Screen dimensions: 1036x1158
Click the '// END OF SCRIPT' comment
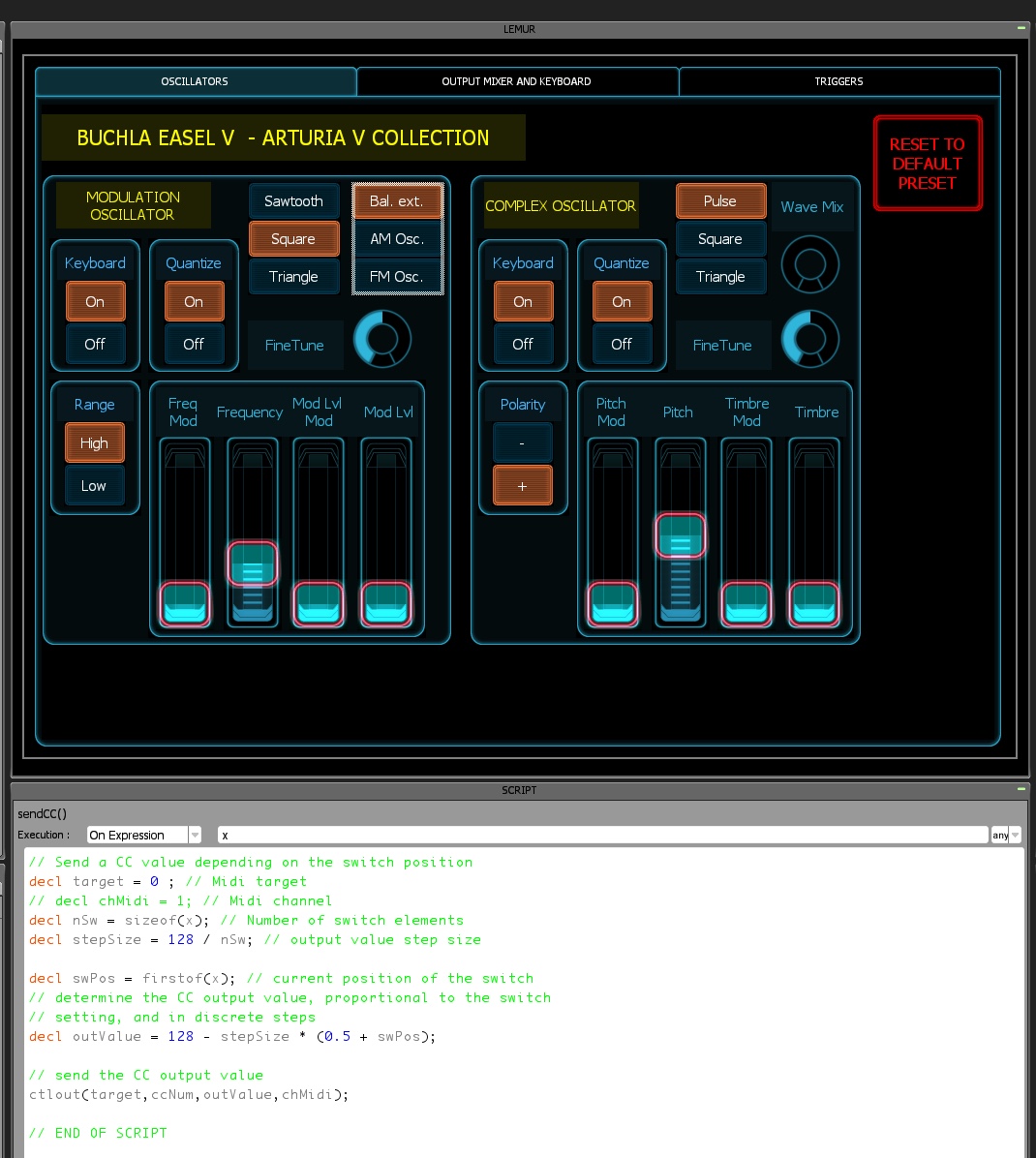(x=98, y=1133)
